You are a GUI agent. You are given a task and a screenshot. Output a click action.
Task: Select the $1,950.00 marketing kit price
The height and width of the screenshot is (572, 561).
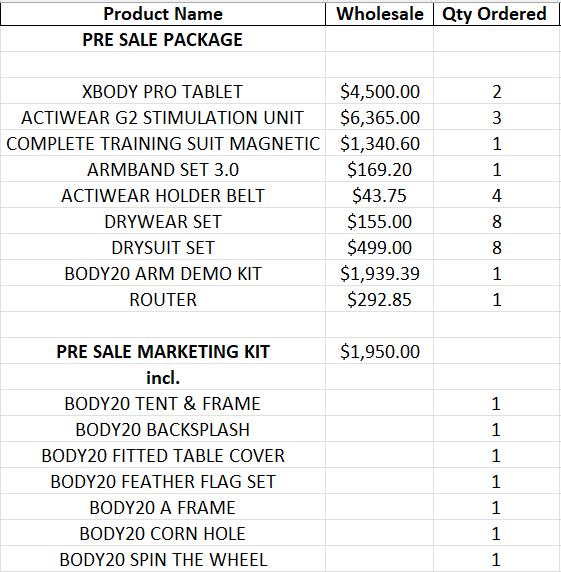[379, 351]
